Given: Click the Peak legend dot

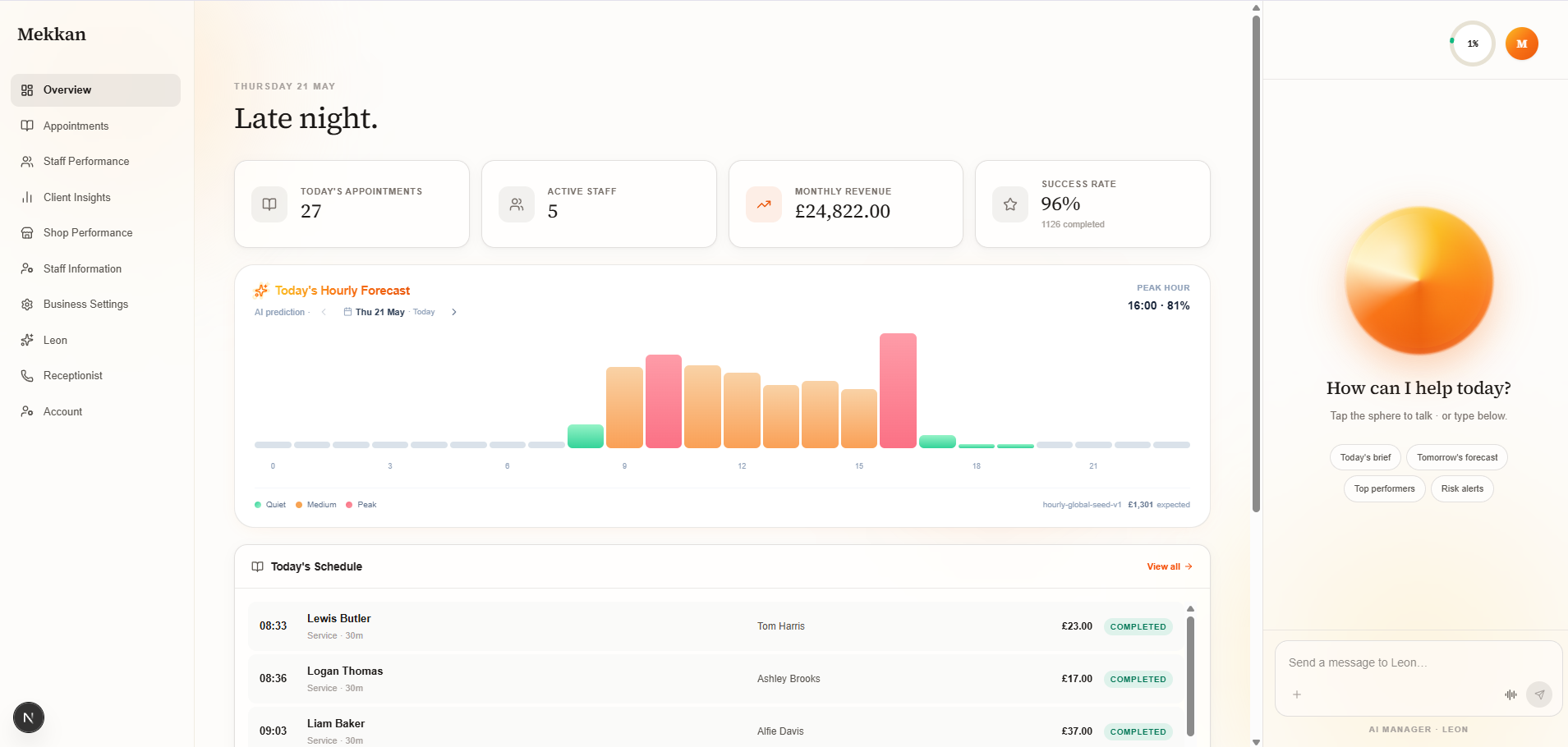Looking at the screenshot, I should 349,505.
